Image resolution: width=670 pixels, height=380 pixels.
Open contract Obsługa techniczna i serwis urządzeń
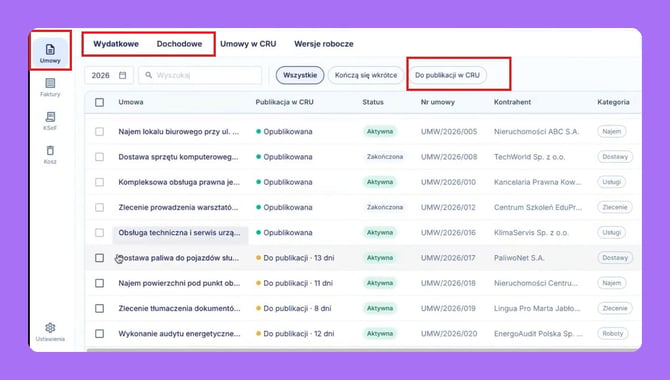[179, 233]
